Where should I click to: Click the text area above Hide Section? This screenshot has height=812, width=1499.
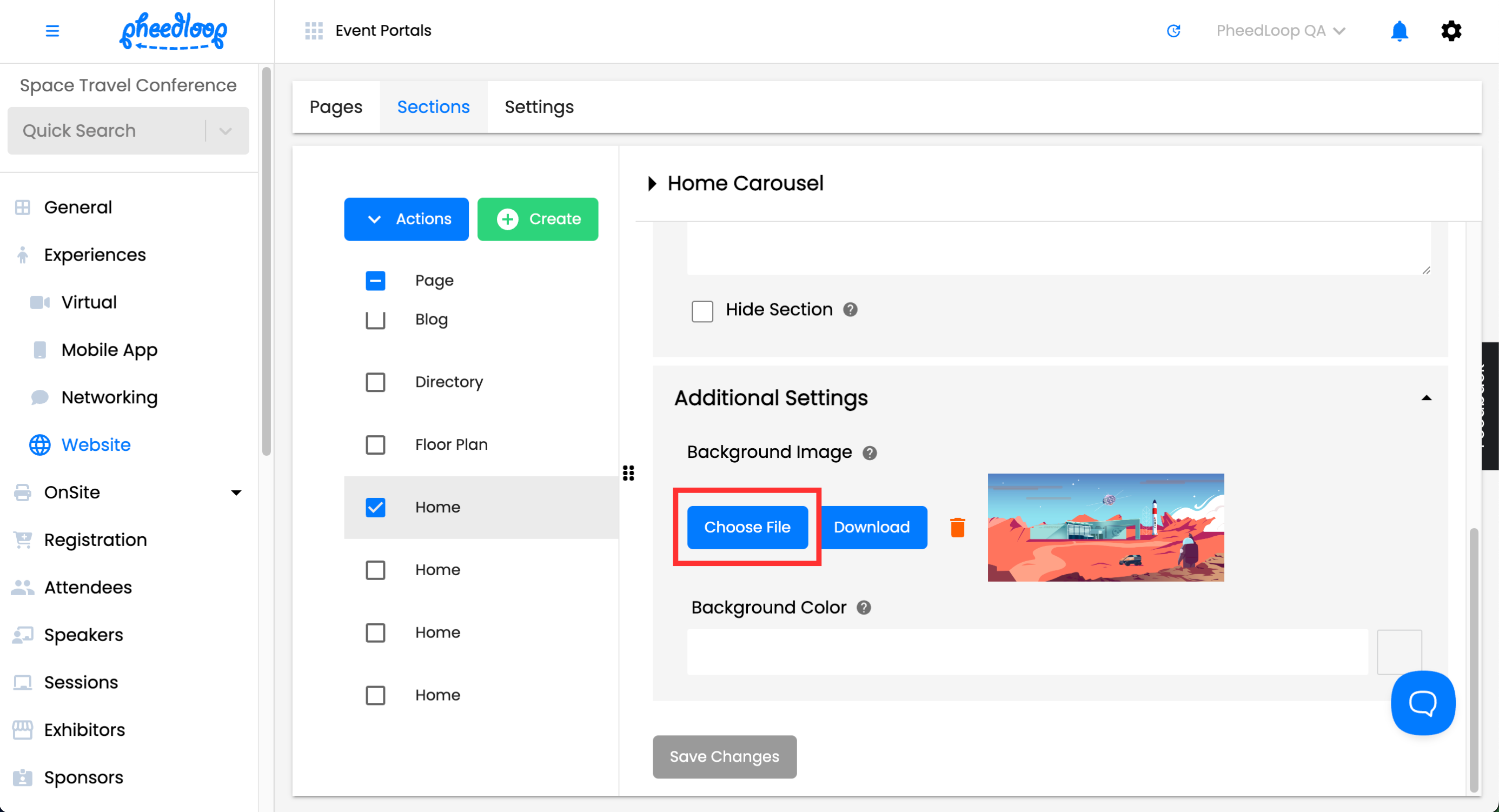coord(1059,248)
